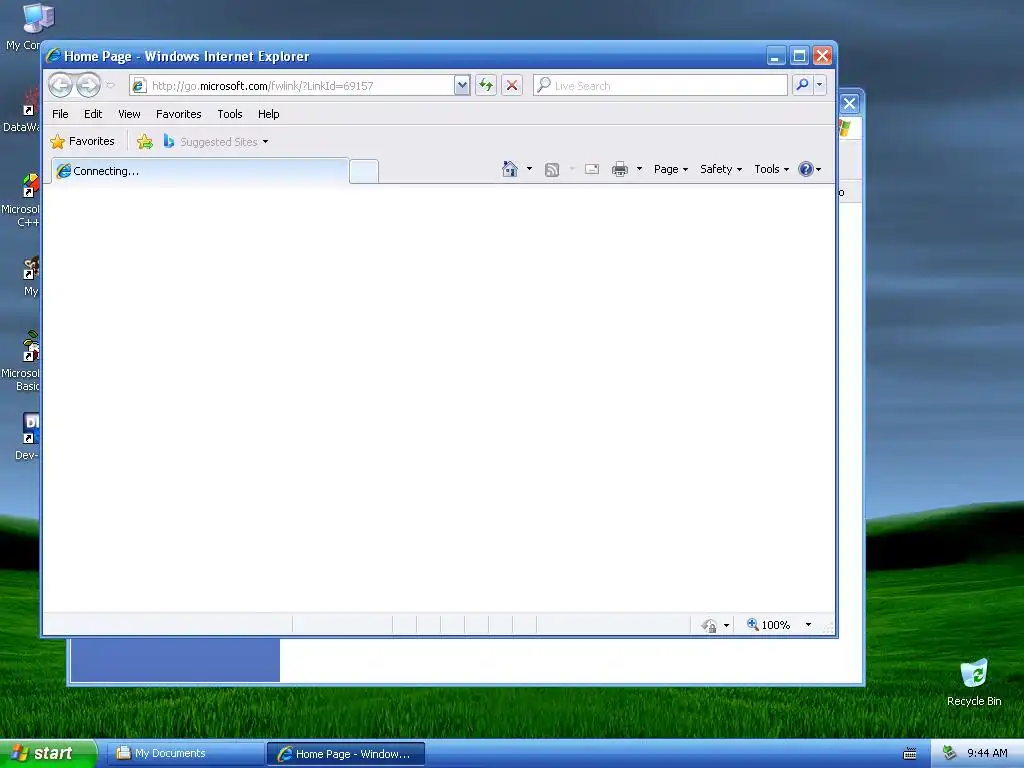
Task: Open the Page dropdown menu
Action: [671, 169]
